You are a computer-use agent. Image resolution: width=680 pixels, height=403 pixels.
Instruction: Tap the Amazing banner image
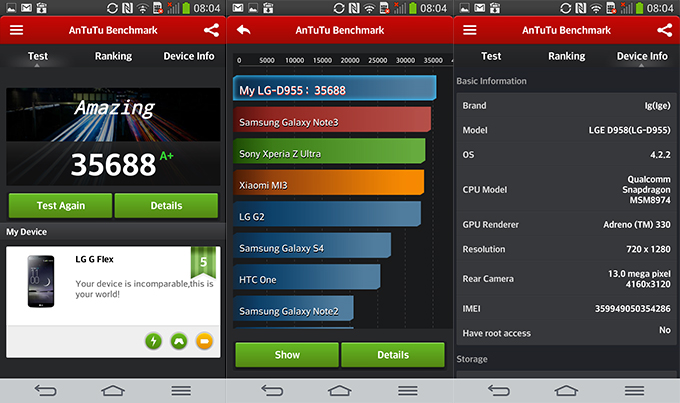point(113,115)
